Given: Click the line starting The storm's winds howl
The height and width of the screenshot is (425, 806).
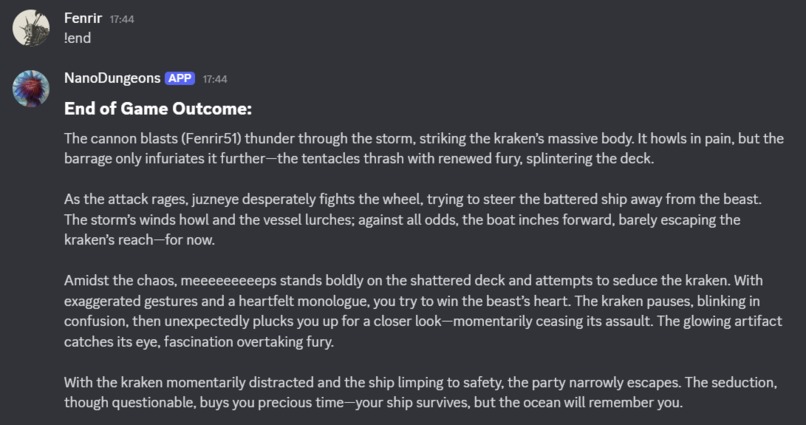Looking at the screenshot, I should pyautogui.click(x=402, y=220).
